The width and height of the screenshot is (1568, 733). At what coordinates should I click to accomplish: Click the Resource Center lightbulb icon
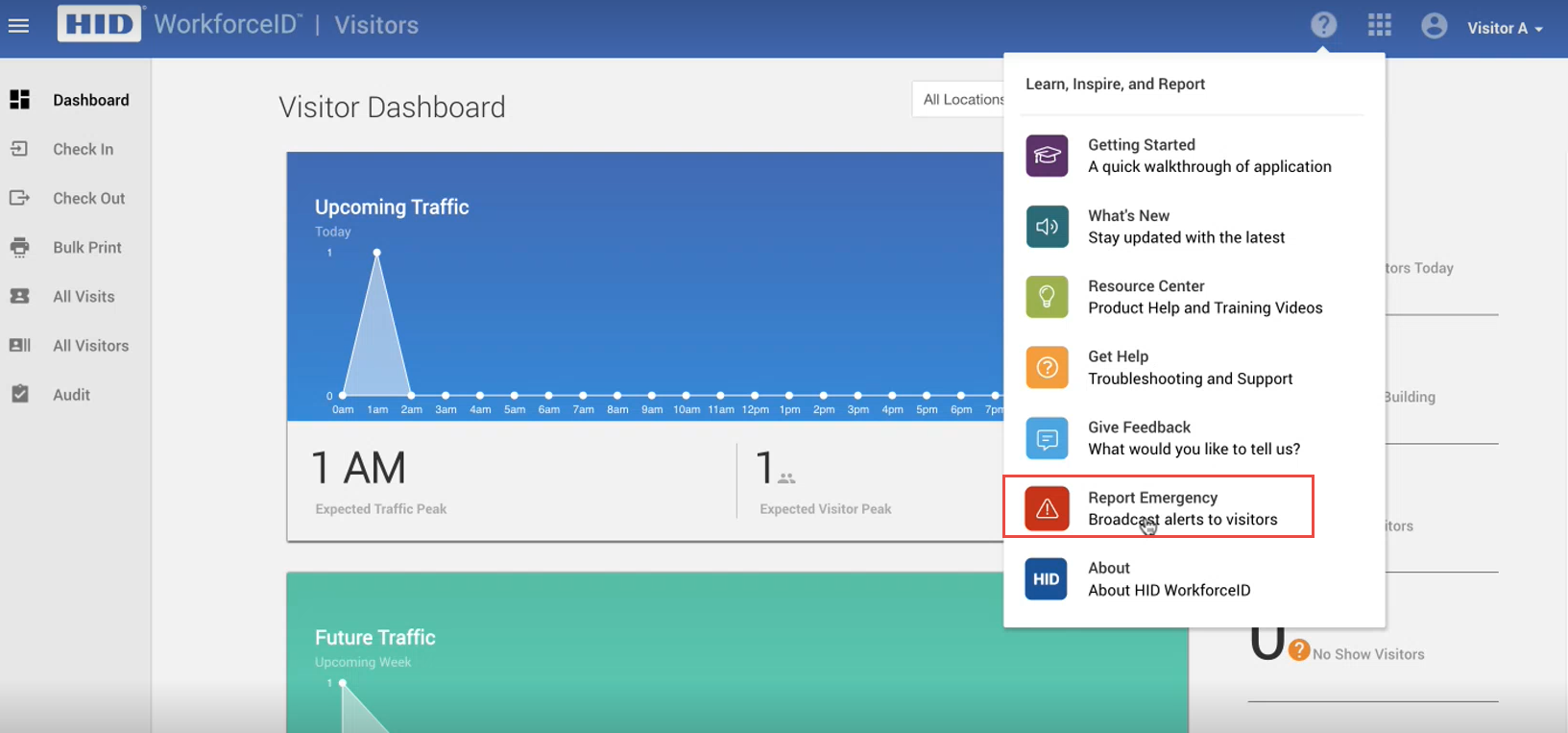click(x=1047, y=297)
